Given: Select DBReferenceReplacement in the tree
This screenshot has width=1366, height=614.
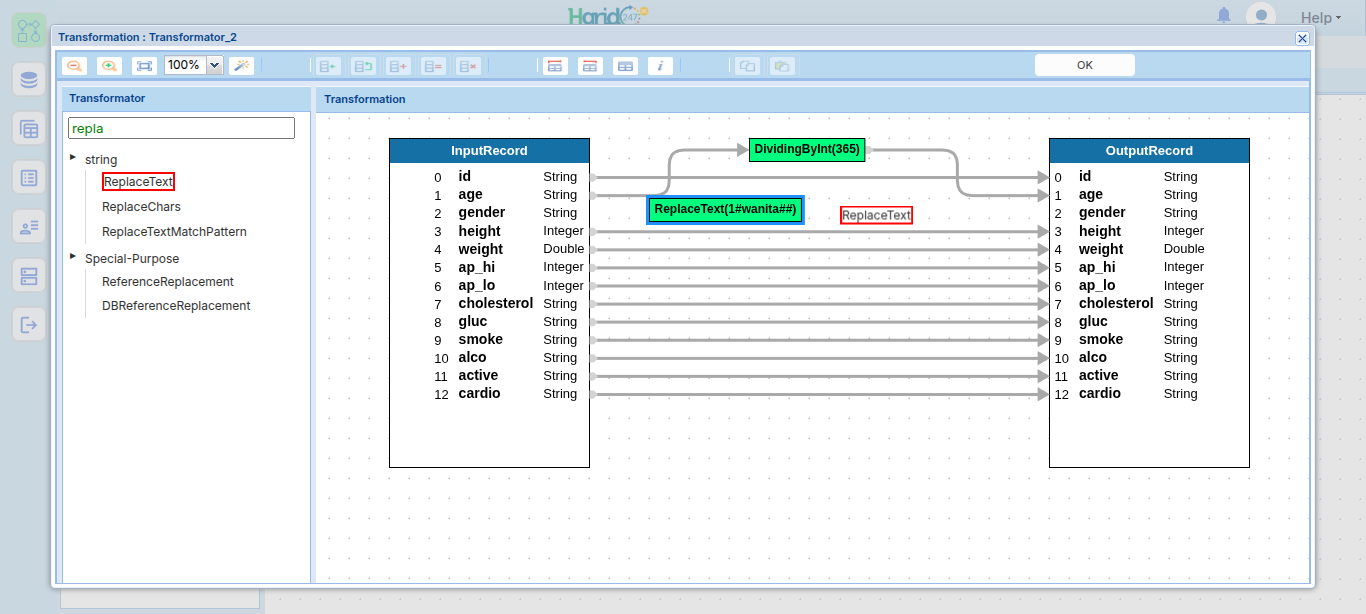Looking at the screenshot, I should click(x=176, y=306).
